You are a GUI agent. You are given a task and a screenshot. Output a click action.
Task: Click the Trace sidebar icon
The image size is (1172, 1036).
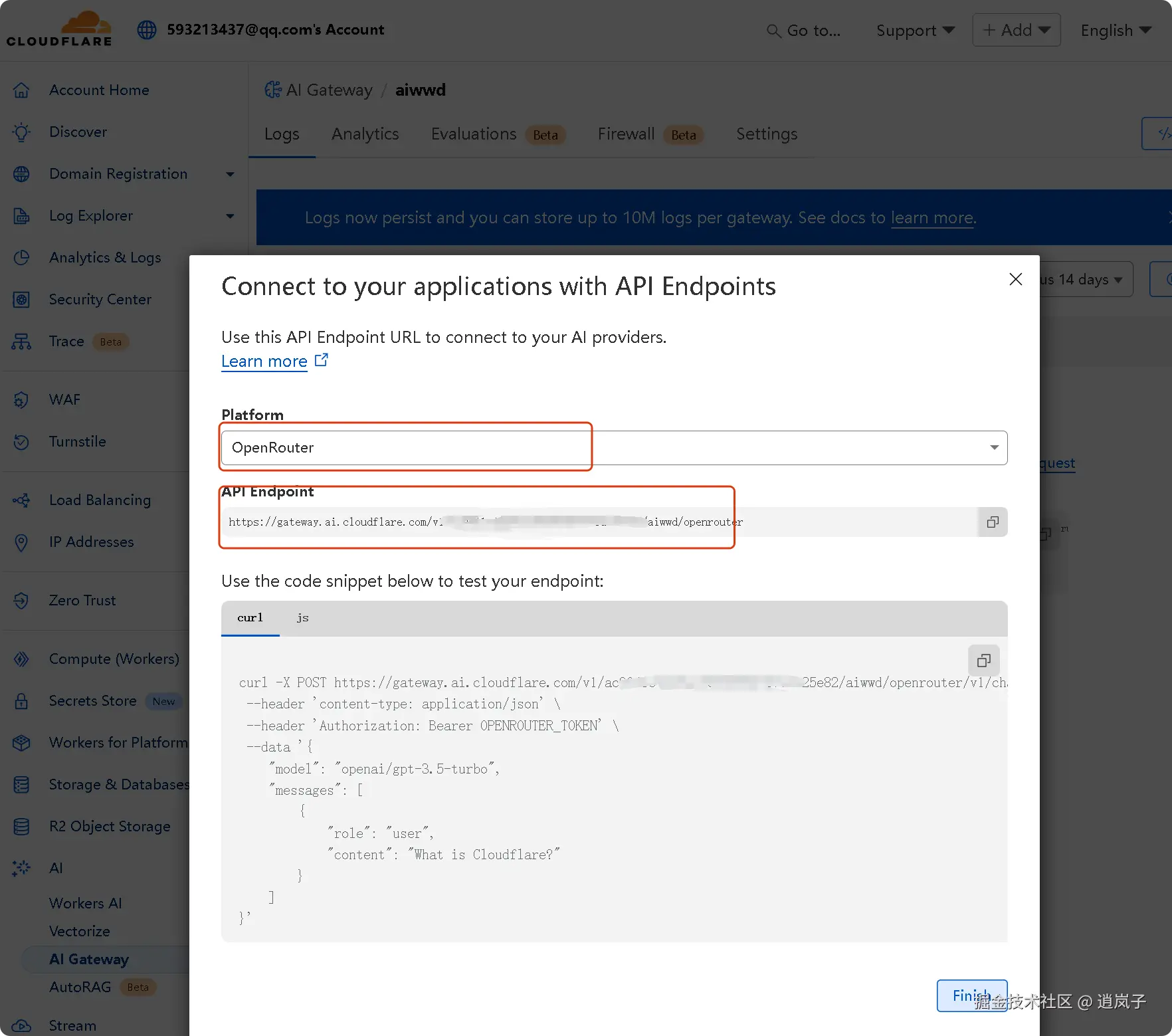click(x=21, y=342)
